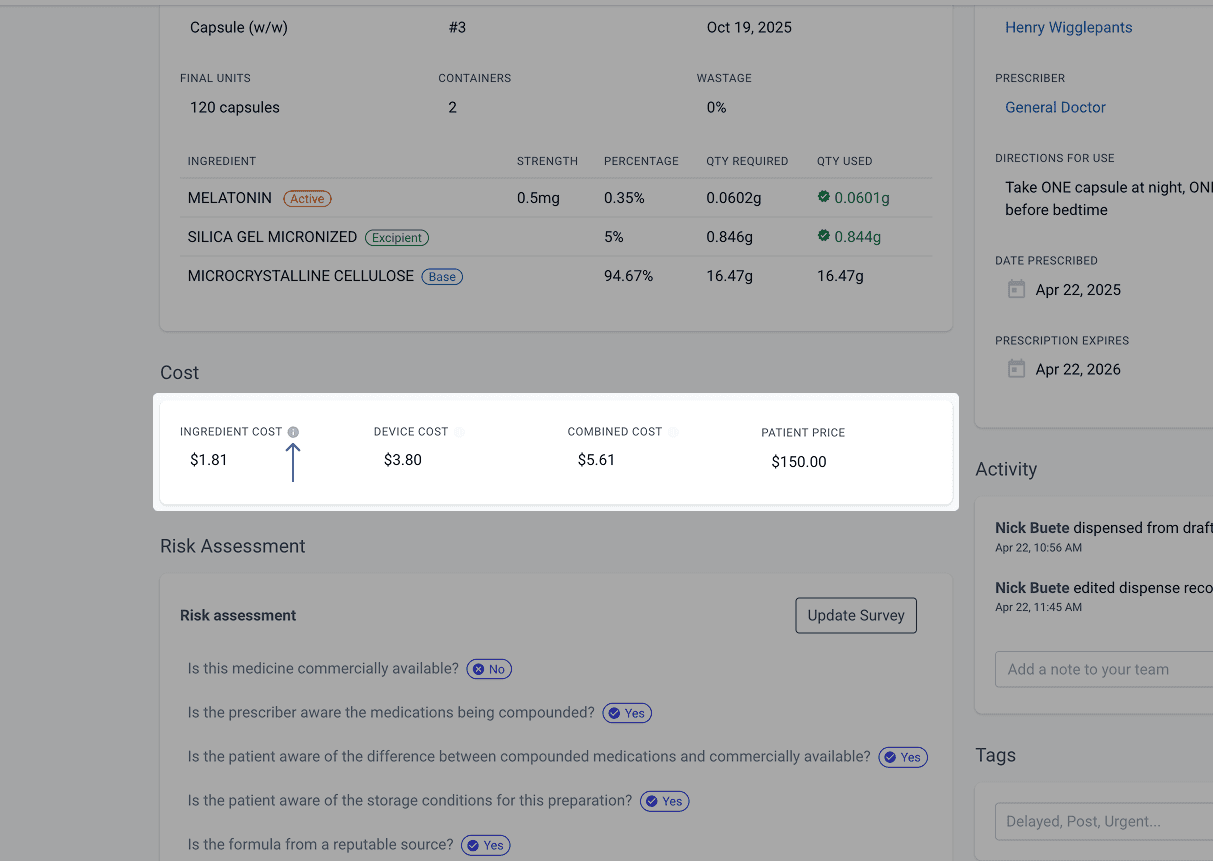Click the QTY USED column header
The height and width of the screenshot is (861, 1213).
(844, 161)
